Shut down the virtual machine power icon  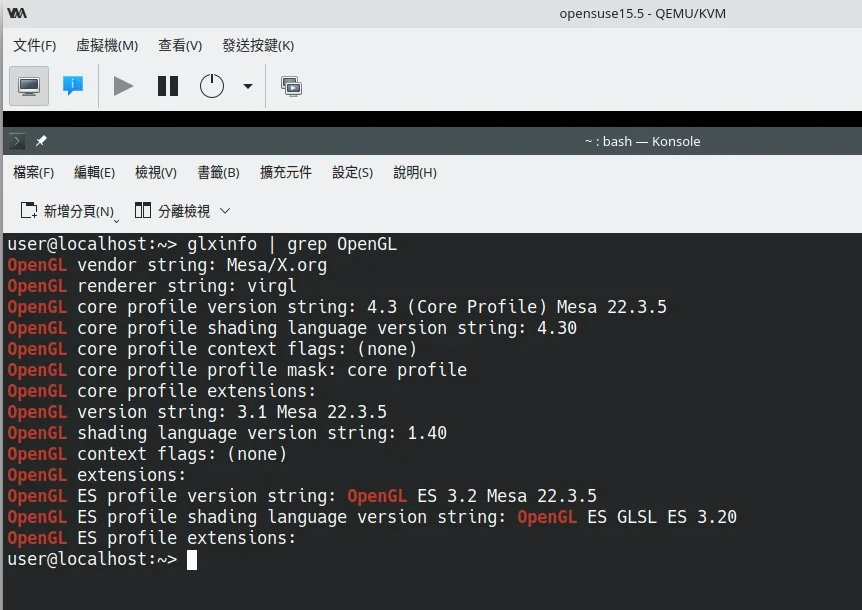(x=212, y=86)
